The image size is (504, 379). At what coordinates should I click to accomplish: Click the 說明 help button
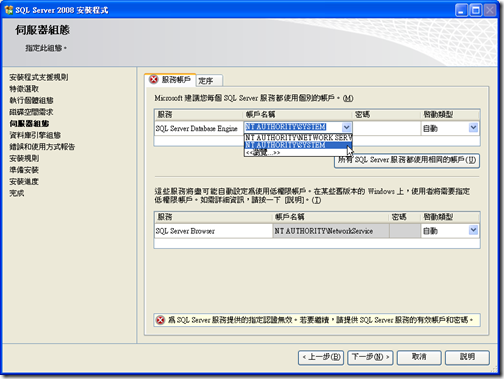click(x=467, y=357)
